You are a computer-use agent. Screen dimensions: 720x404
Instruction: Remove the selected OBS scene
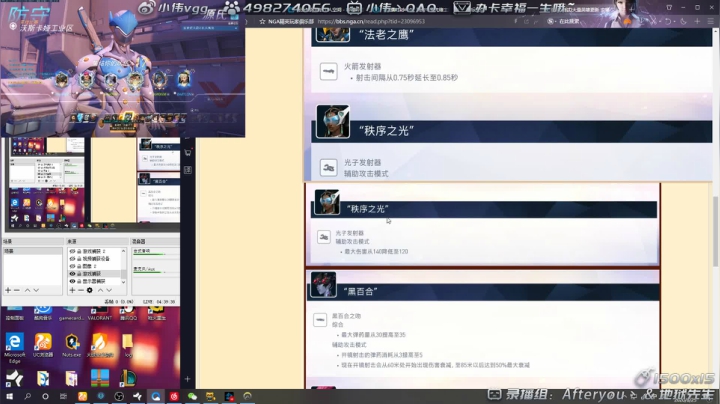click(x=17, y=290)
